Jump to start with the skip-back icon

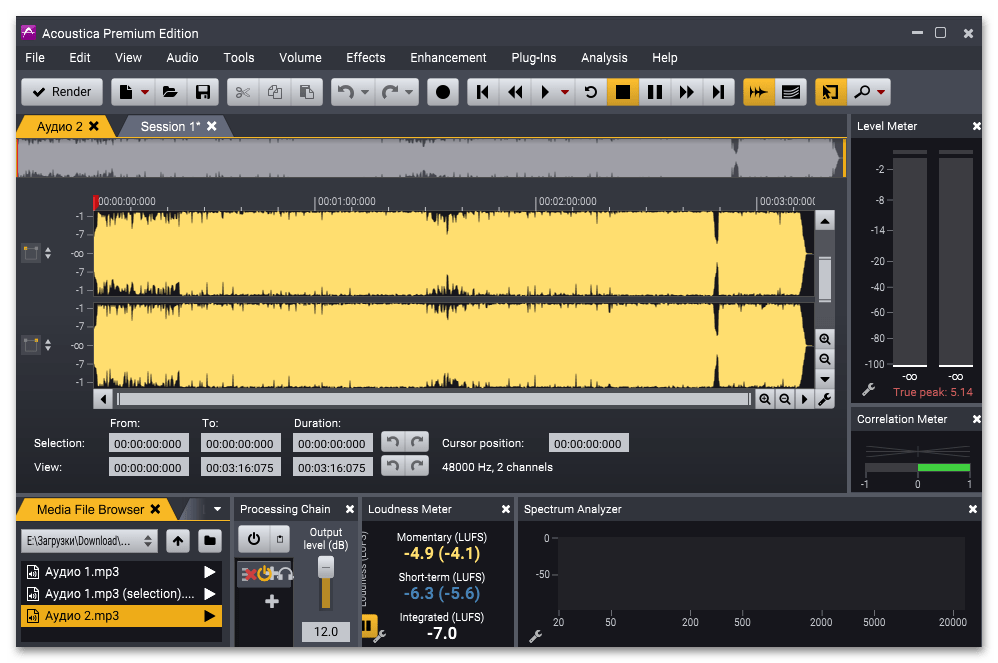point(483,92)
